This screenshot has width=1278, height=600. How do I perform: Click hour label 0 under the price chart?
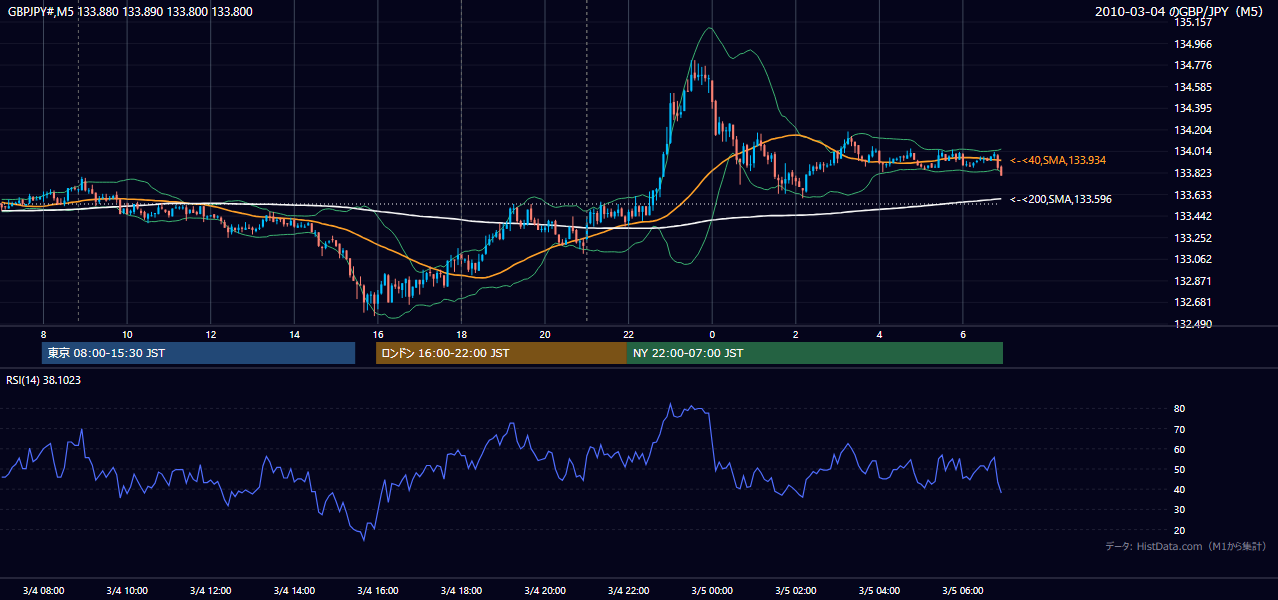pyautogui.click(x=712, y=334)
